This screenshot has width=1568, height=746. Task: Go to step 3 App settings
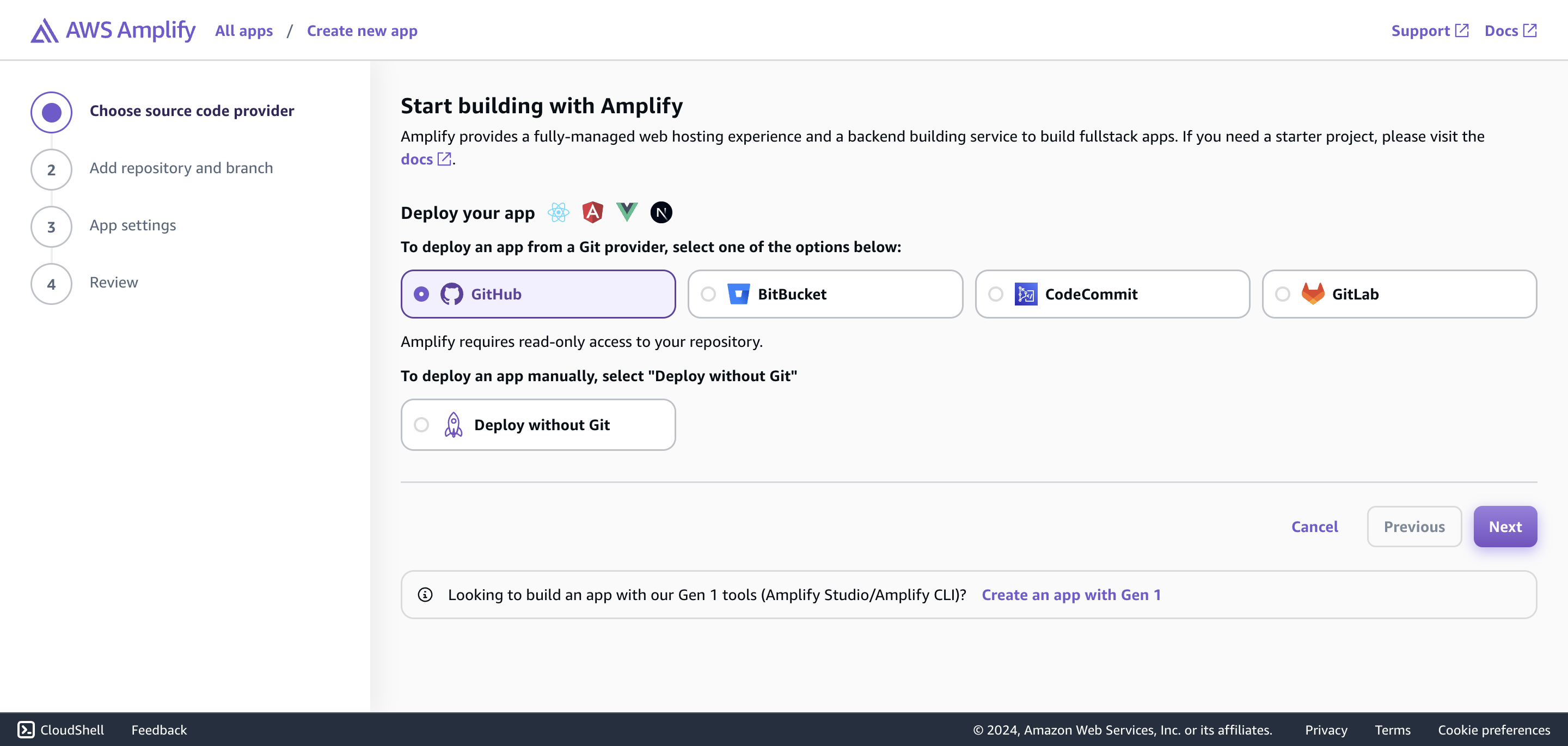[133, 225]
